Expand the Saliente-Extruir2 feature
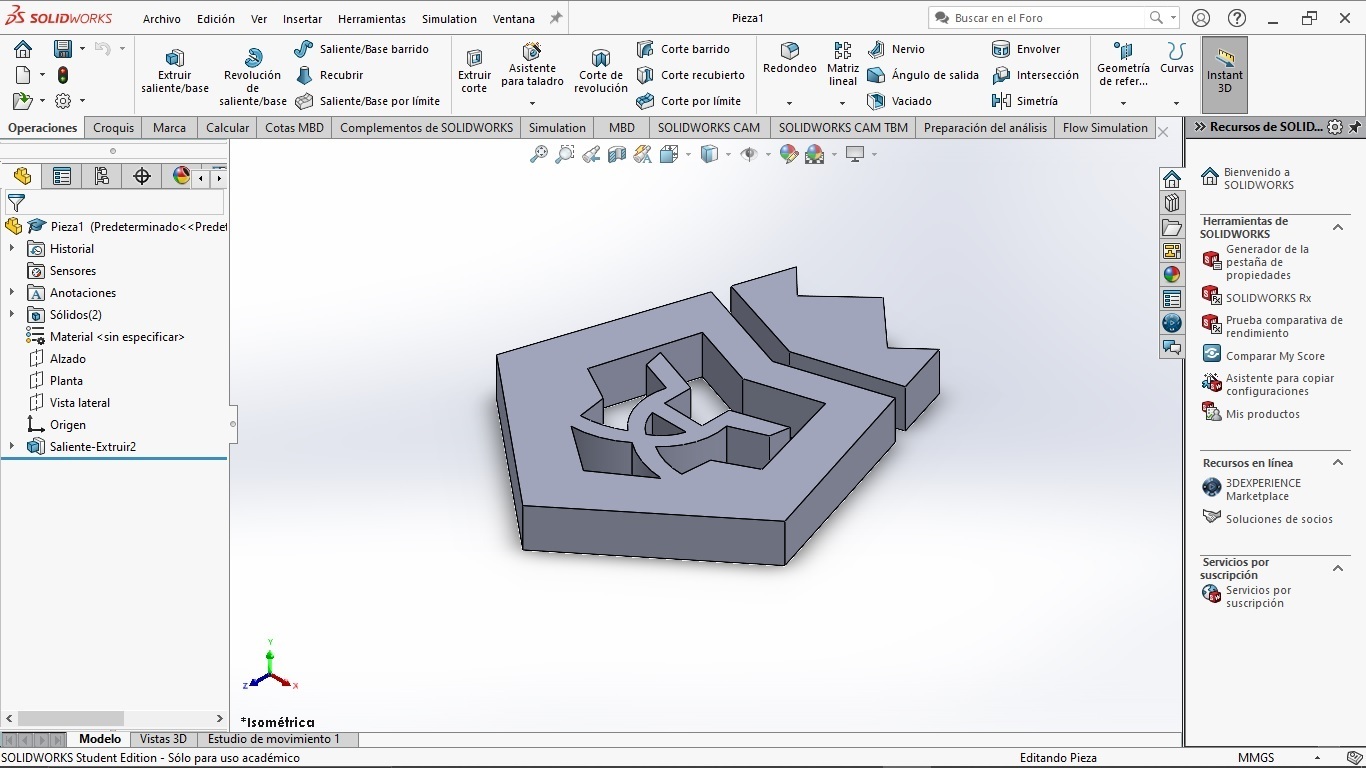 pos(12,447)
